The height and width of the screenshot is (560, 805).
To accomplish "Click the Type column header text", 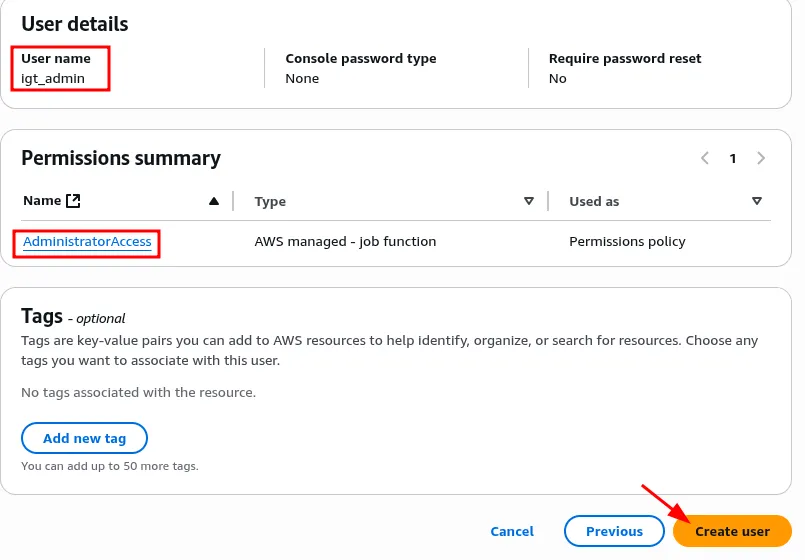I will pos(270,201).
